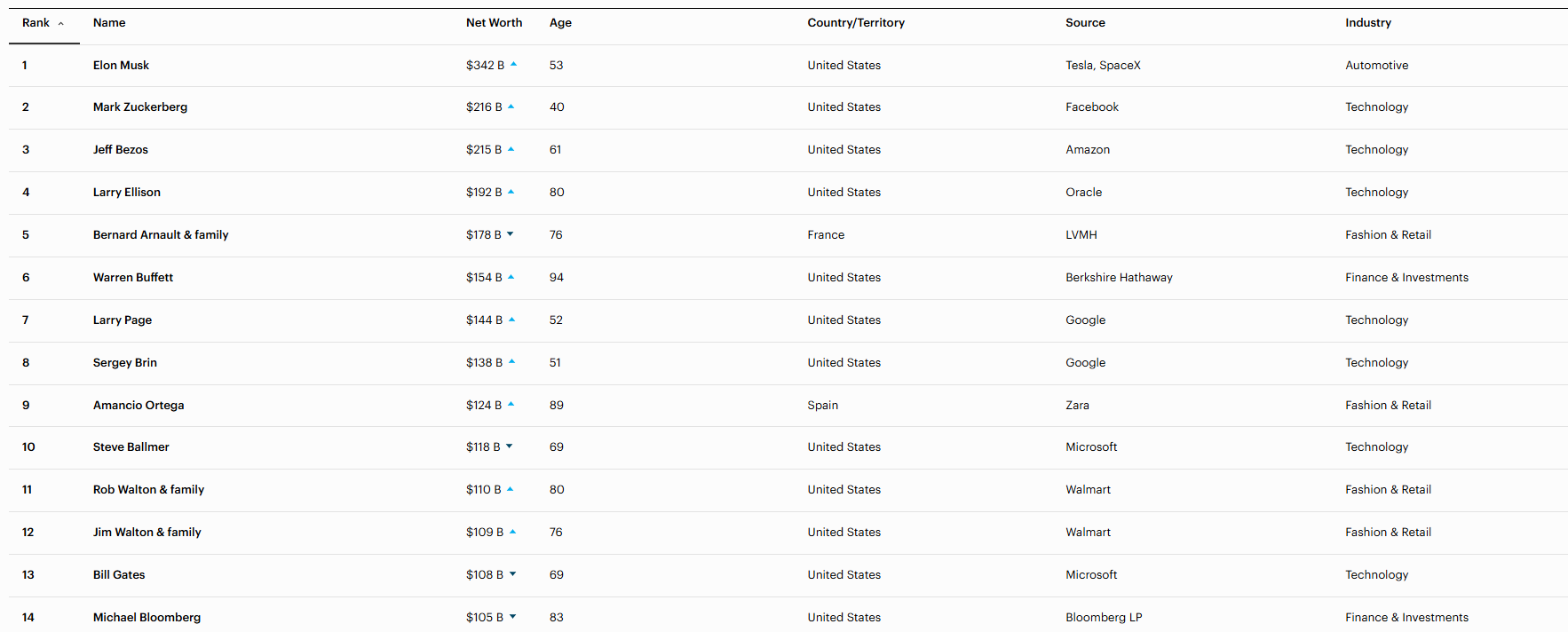Image resolution: width=1568 pixels, height=632 pixels.
Task: Click the up arrow next to Amancio Ortega's $124 B
Action: point(511,405)
